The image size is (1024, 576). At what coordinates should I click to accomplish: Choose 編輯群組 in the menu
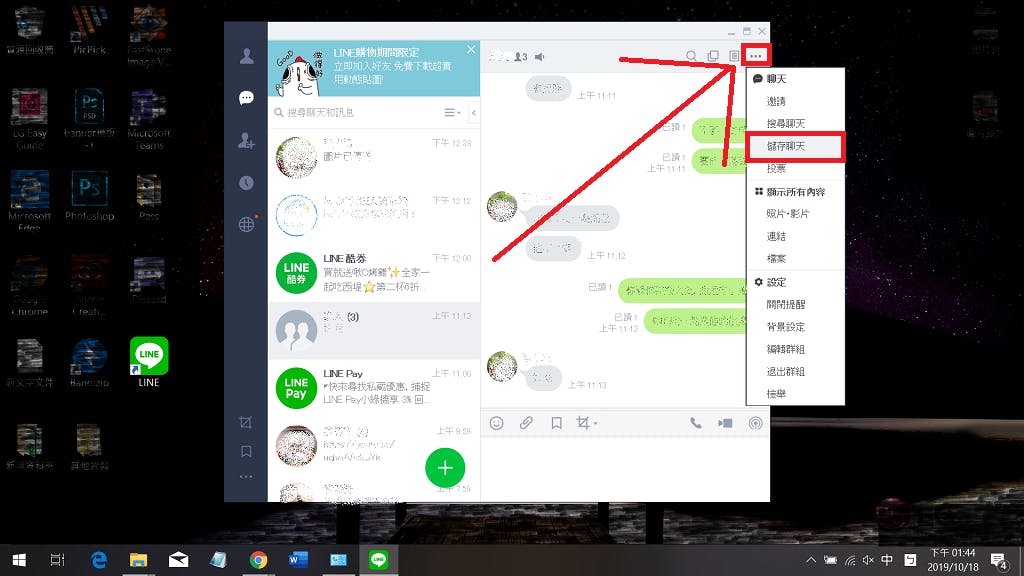[x=795, y=349]
